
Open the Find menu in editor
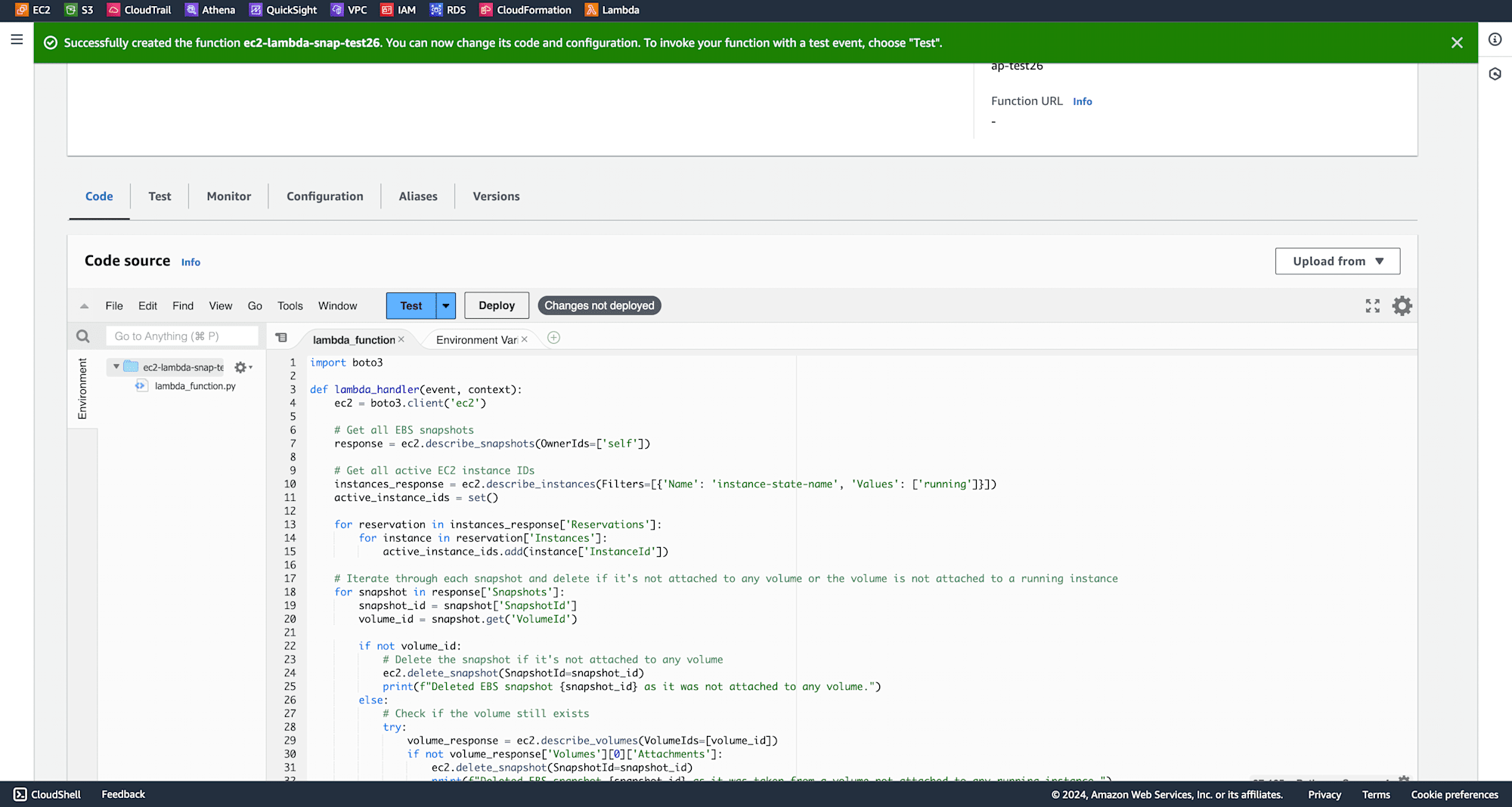coord(183,306)
